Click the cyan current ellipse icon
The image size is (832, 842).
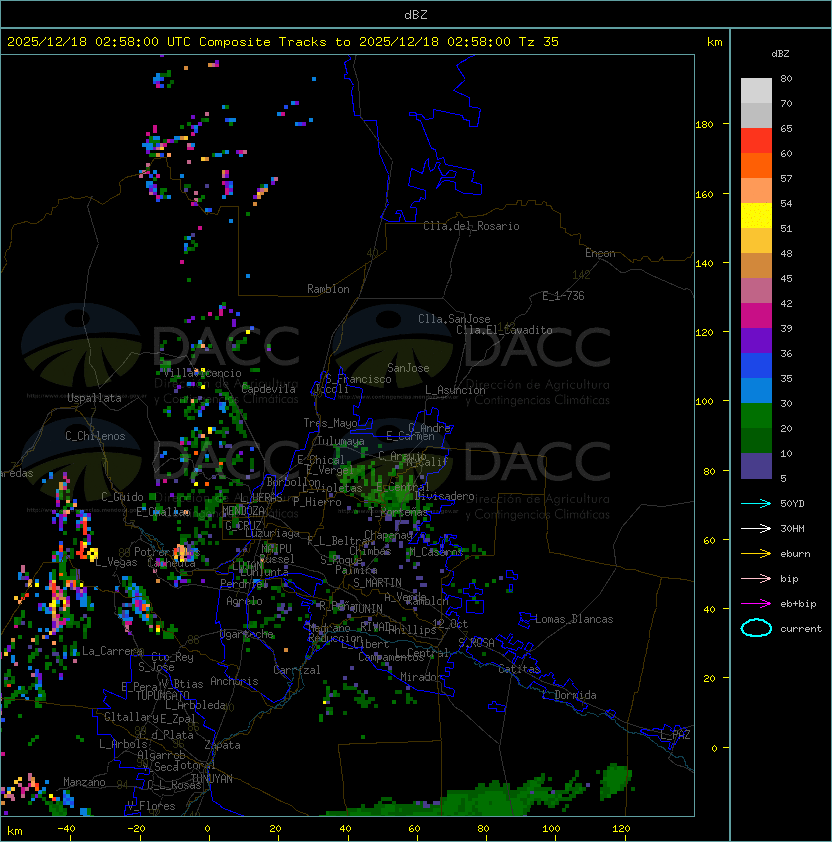756,628
